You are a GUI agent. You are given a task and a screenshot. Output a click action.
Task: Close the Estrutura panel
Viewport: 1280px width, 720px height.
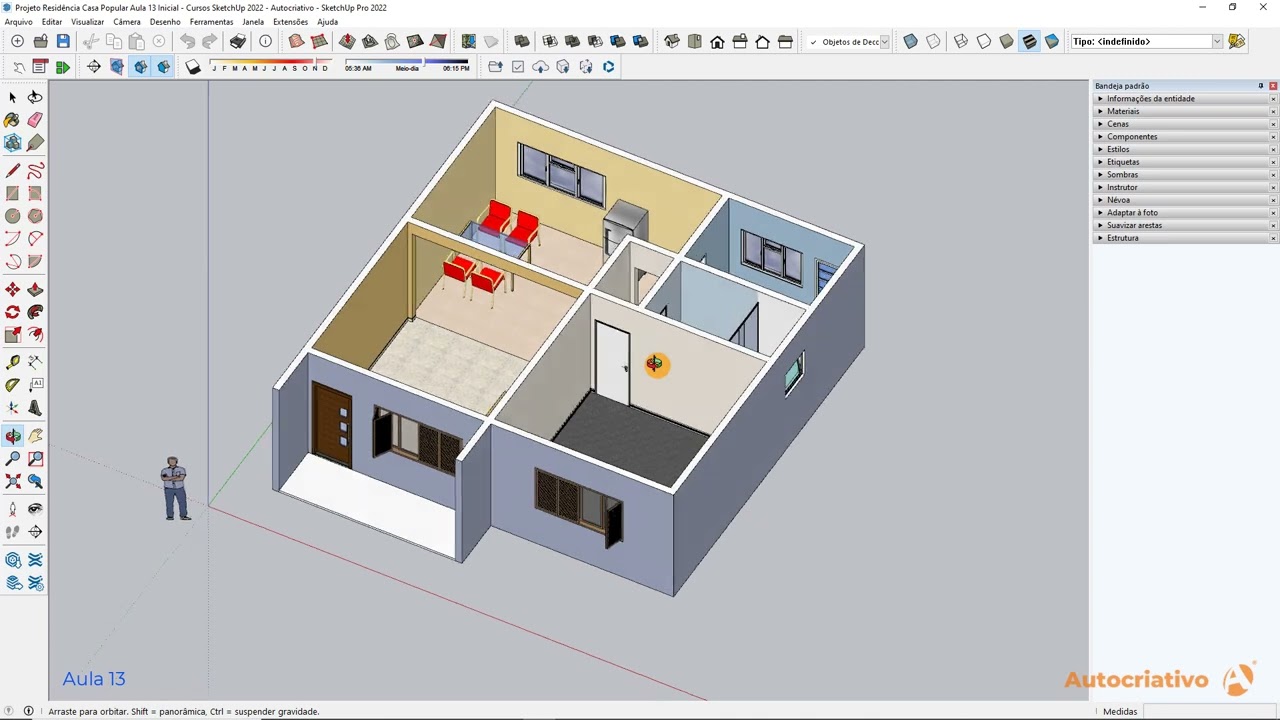(1273, 238)
